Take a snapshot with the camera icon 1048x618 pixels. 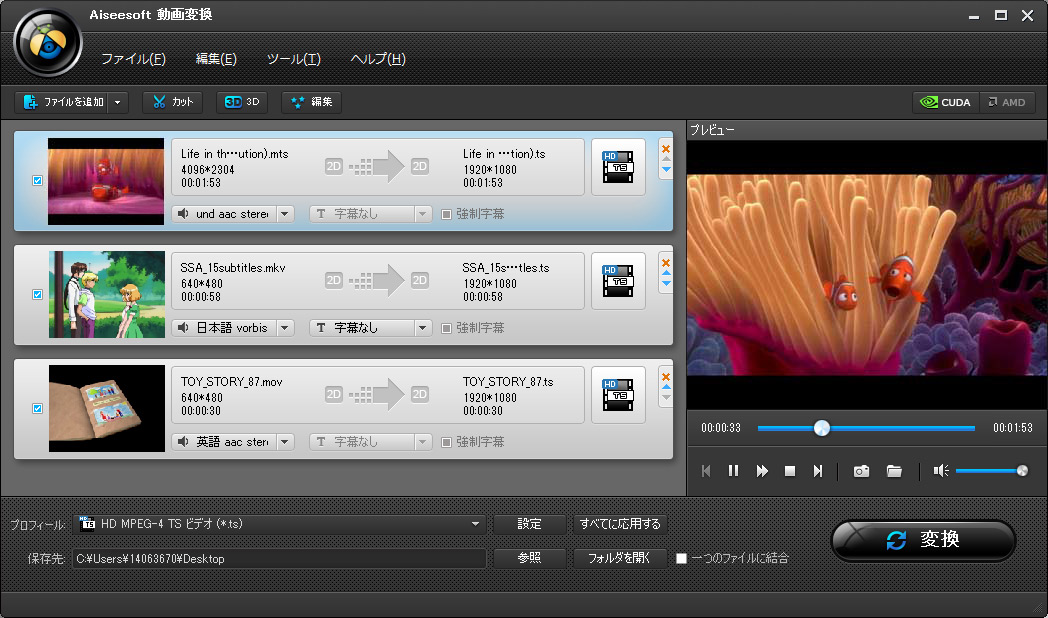(862, 471)
